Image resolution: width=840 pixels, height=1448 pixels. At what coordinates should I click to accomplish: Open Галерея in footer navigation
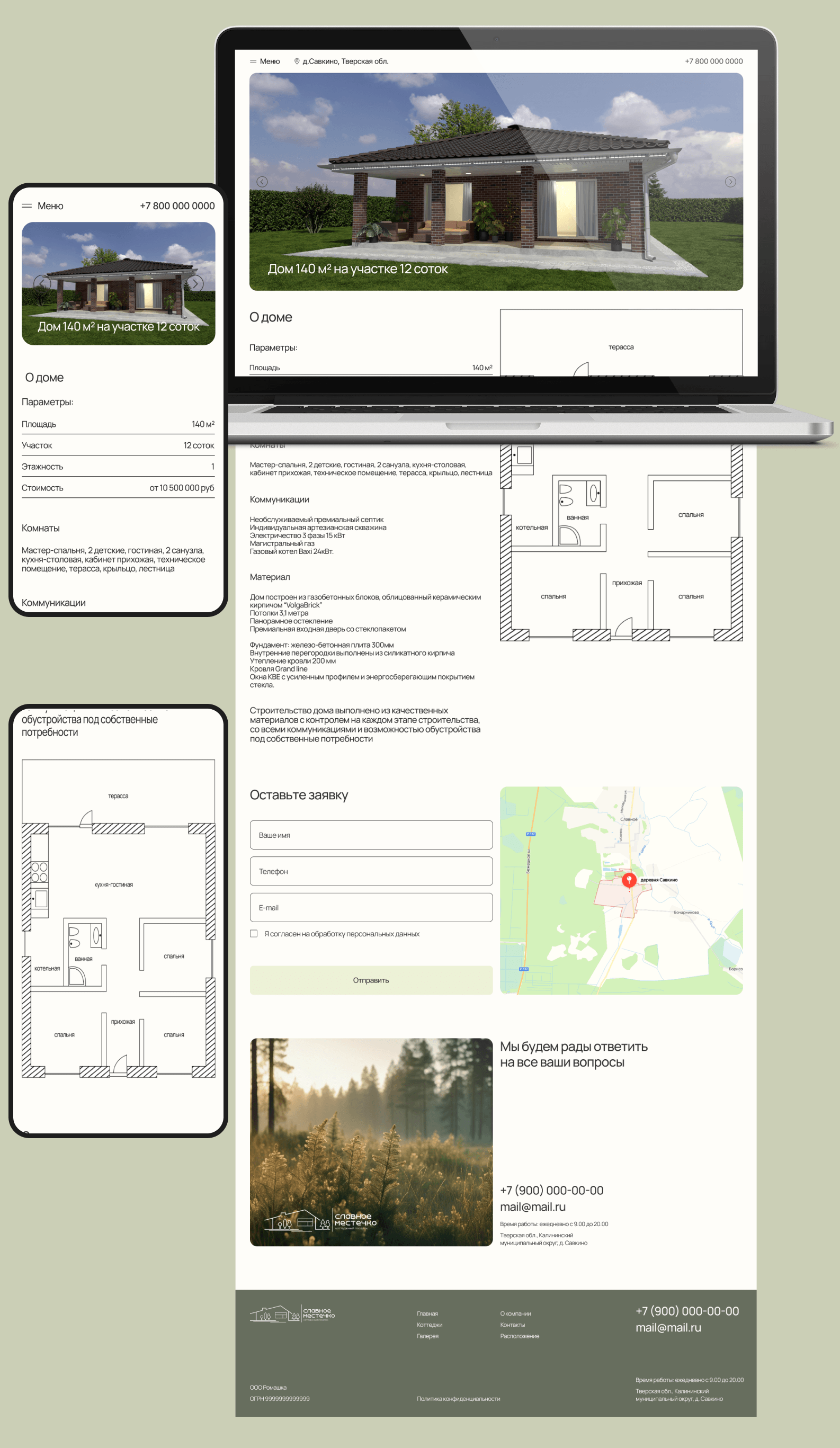[x=427, y=1336]
